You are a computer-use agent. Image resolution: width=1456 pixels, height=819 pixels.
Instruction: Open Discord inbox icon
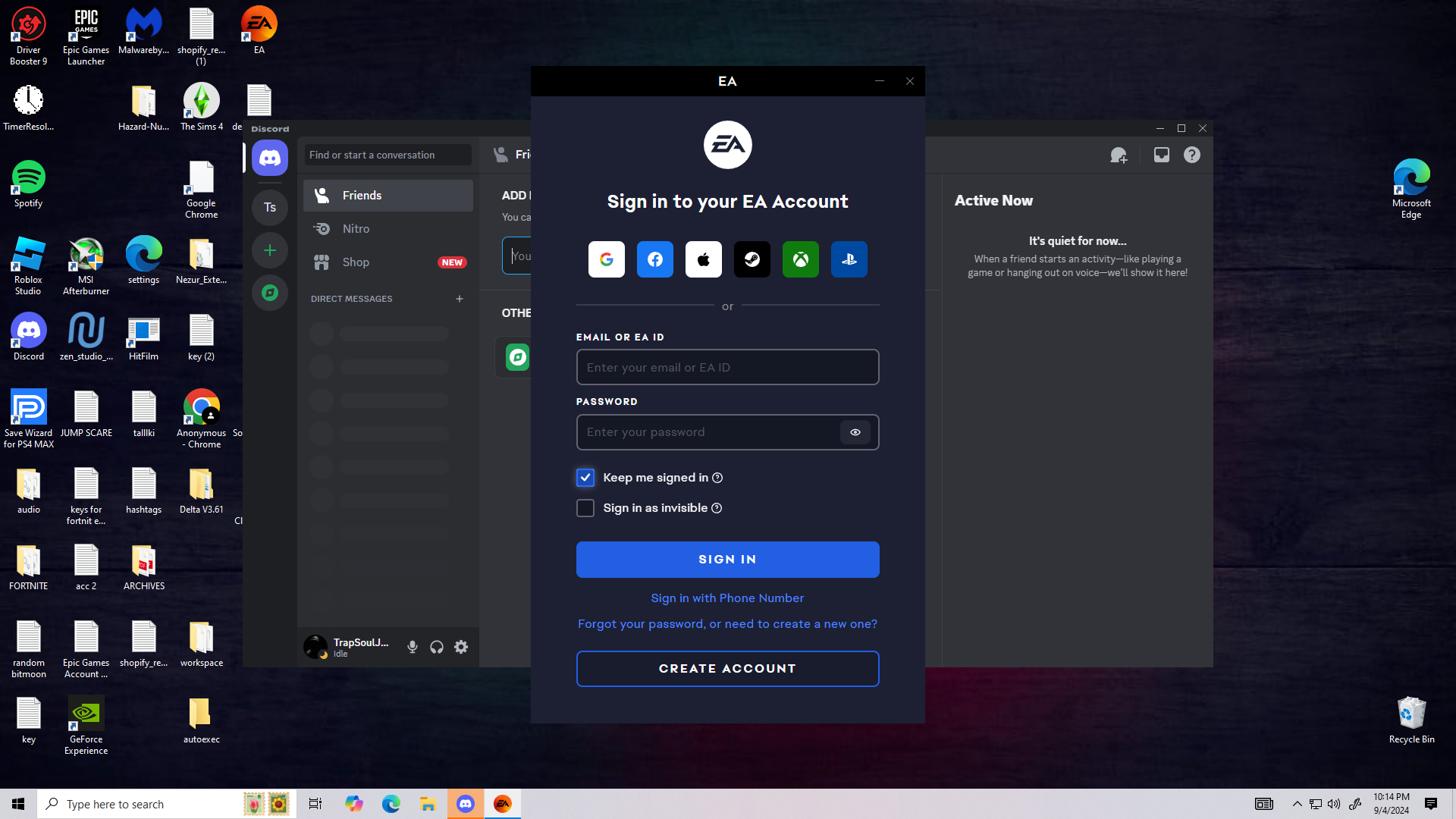1161,155
